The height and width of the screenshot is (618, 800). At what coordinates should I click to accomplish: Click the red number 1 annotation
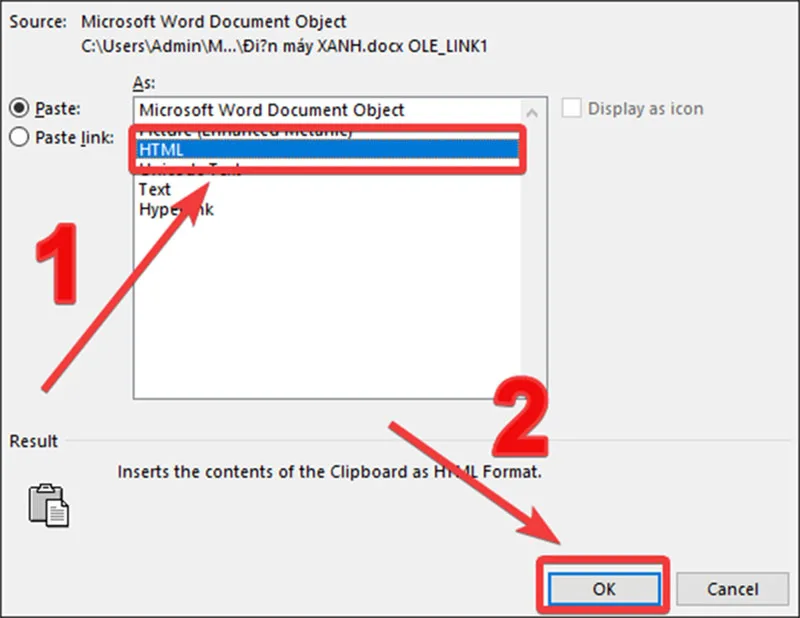(58, 264)
